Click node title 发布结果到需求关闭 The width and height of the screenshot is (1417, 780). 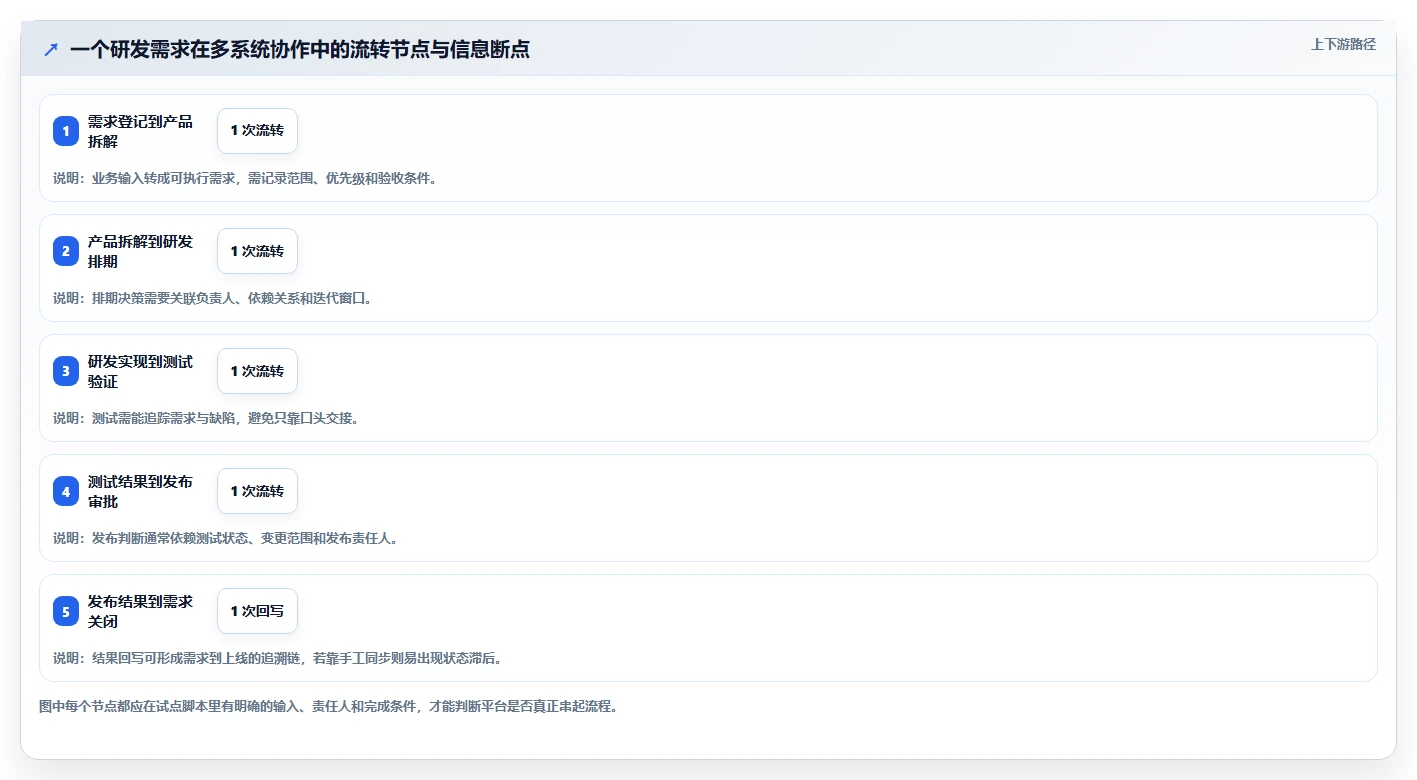click(x=140, y=611)
